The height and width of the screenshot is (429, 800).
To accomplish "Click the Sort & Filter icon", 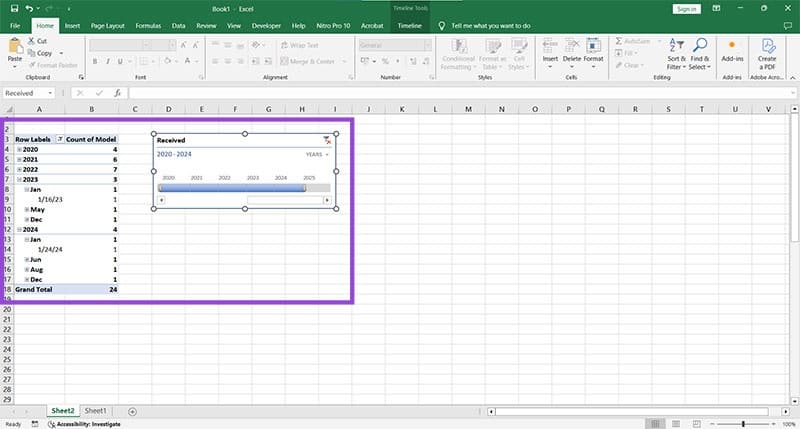I will (675, 52).
